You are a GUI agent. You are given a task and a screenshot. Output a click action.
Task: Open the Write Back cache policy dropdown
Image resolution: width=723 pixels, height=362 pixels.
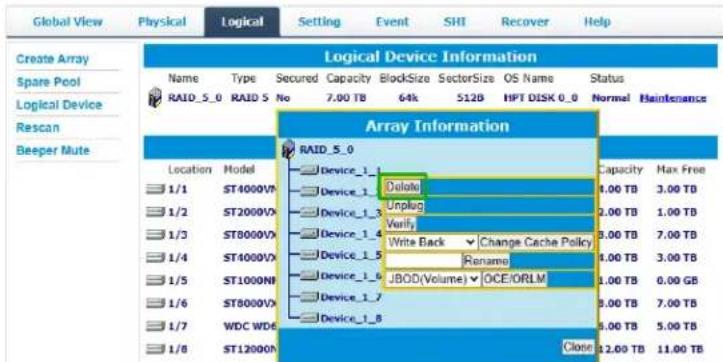[431, 242]
